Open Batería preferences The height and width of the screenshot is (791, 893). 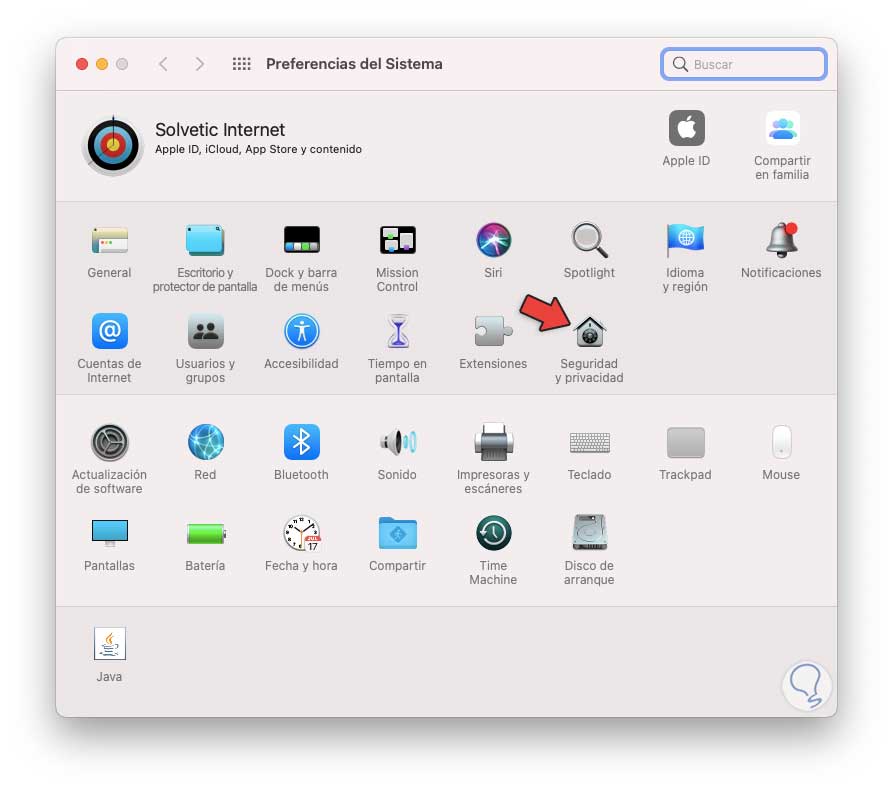(x=206, y=534)
